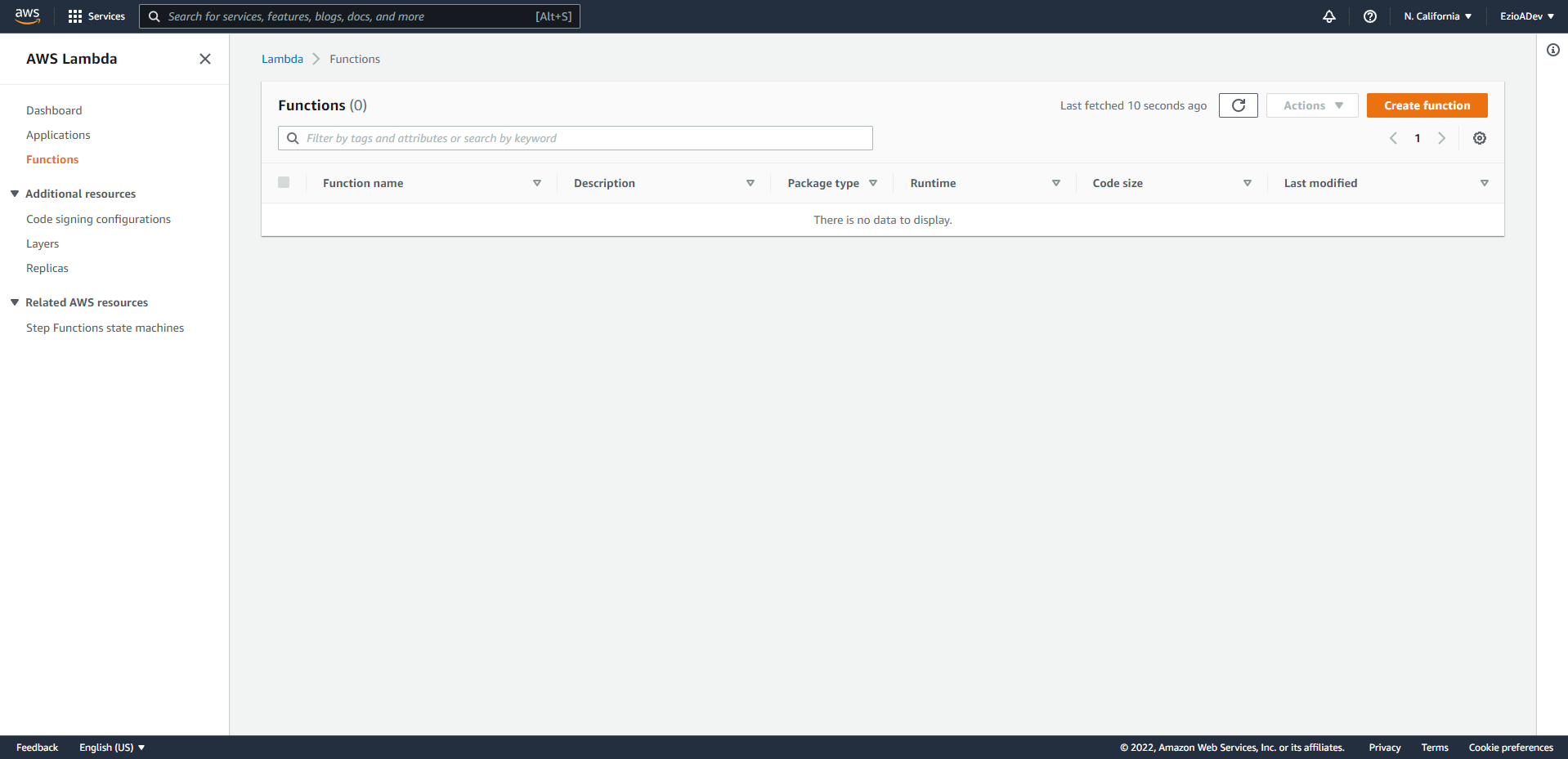The height and width of the screenshot is (759, 1568).
Task: Open Step Functions state machines
Action: coord(105,328)
